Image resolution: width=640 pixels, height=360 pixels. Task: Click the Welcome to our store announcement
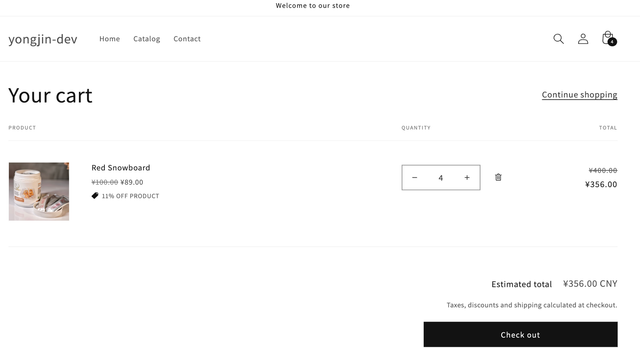click(x=313, y=6)
